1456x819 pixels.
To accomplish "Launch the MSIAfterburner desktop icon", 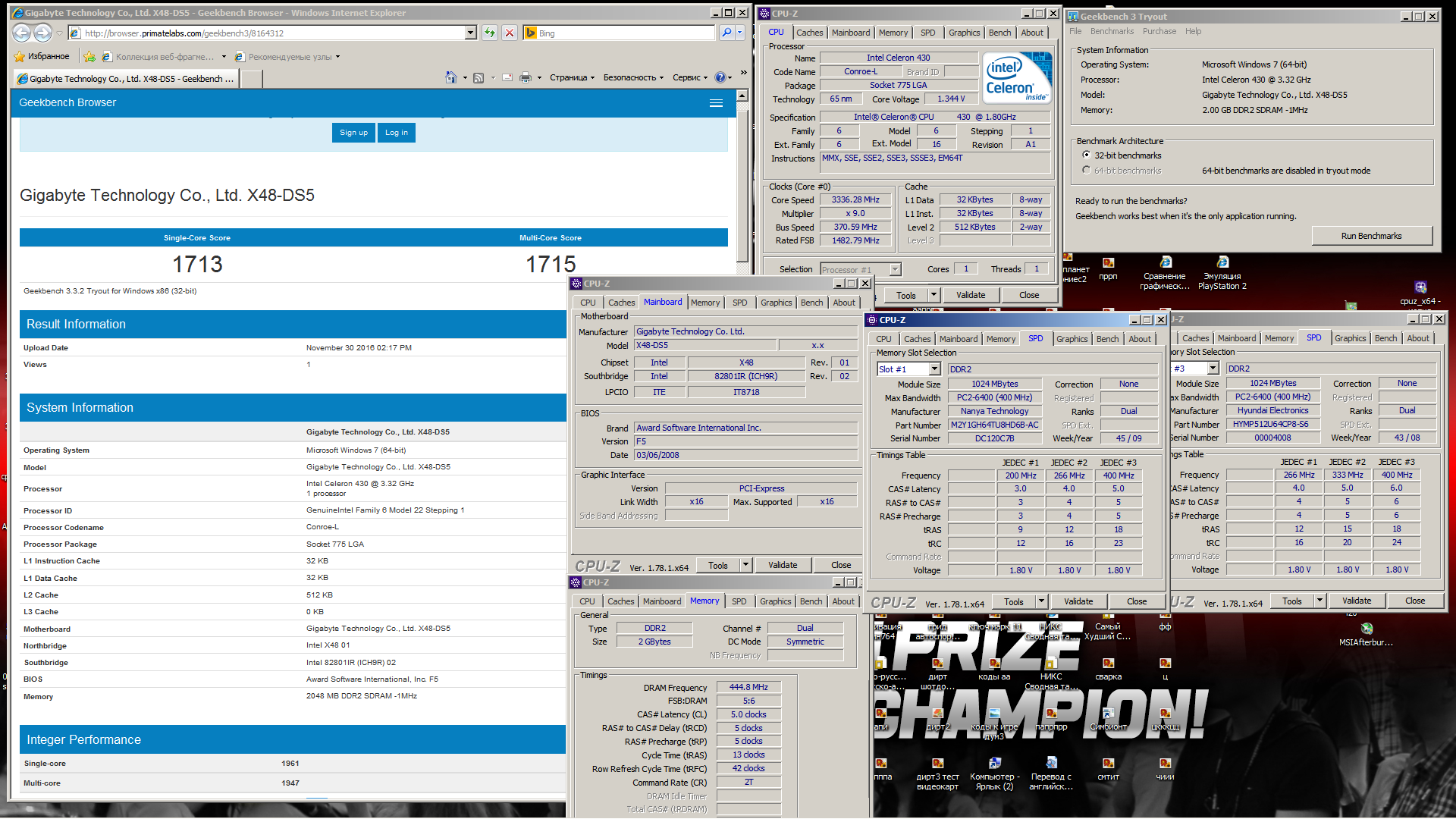I will pyautogui.click(x=1367, y=635).
